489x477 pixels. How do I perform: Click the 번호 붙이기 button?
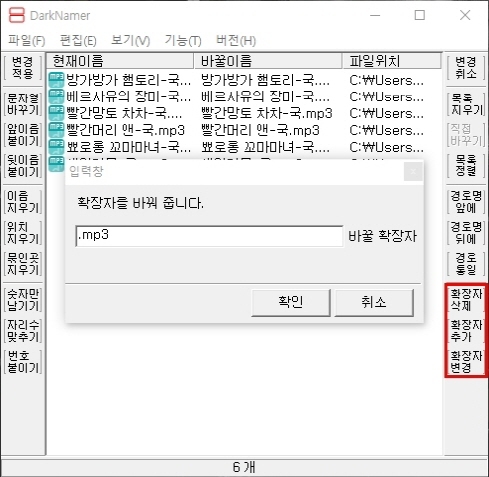[x=23, y=362]
